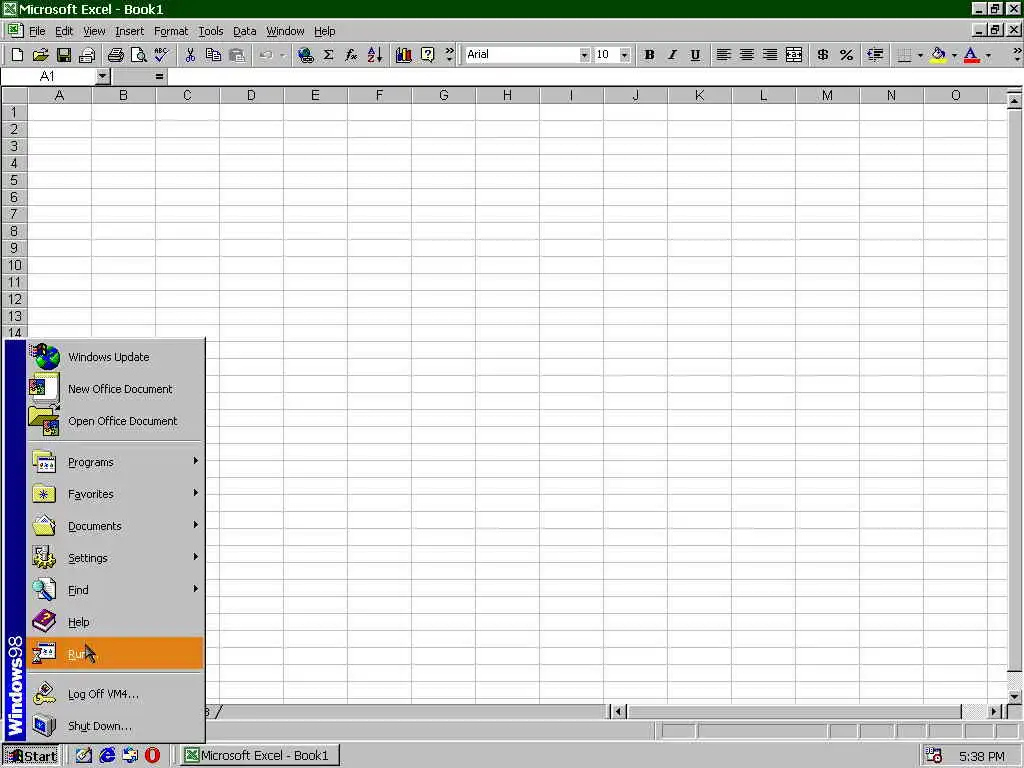Click the AutoSum sigma icon
The height and width of the screenshot is (768, 1024).
[x=328, y=55]
